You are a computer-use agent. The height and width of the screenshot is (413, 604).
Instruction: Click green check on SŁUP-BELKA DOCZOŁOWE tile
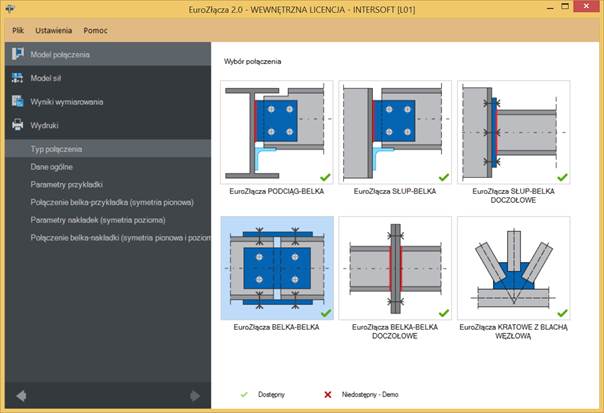[562, 177]
